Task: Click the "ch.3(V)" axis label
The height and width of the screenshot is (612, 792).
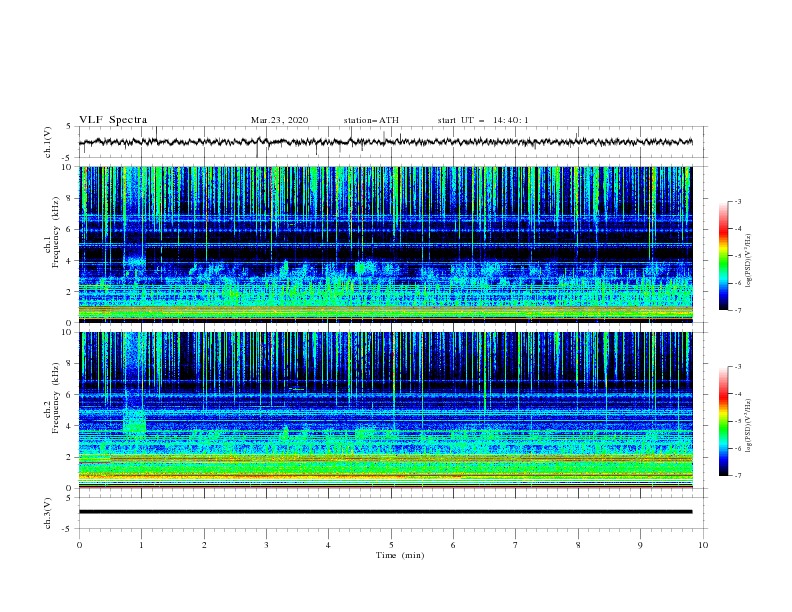Action: click(x=48, y=513)
